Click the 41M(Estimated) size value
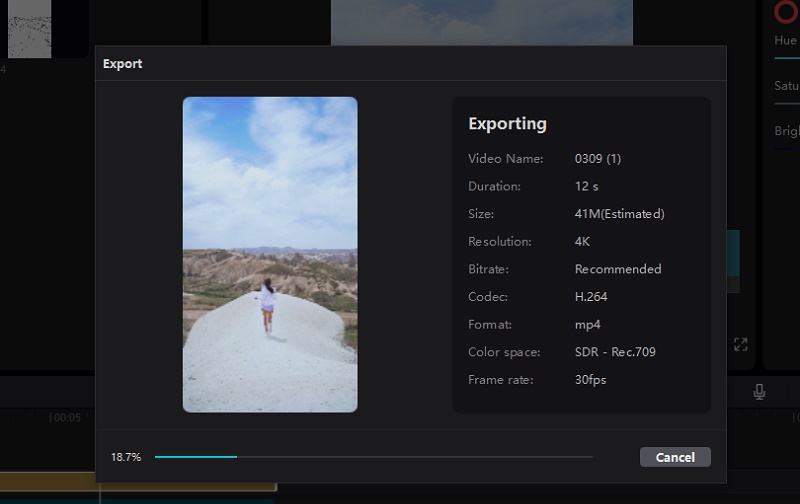The image size is (800, 504). [x=619, y=214]
